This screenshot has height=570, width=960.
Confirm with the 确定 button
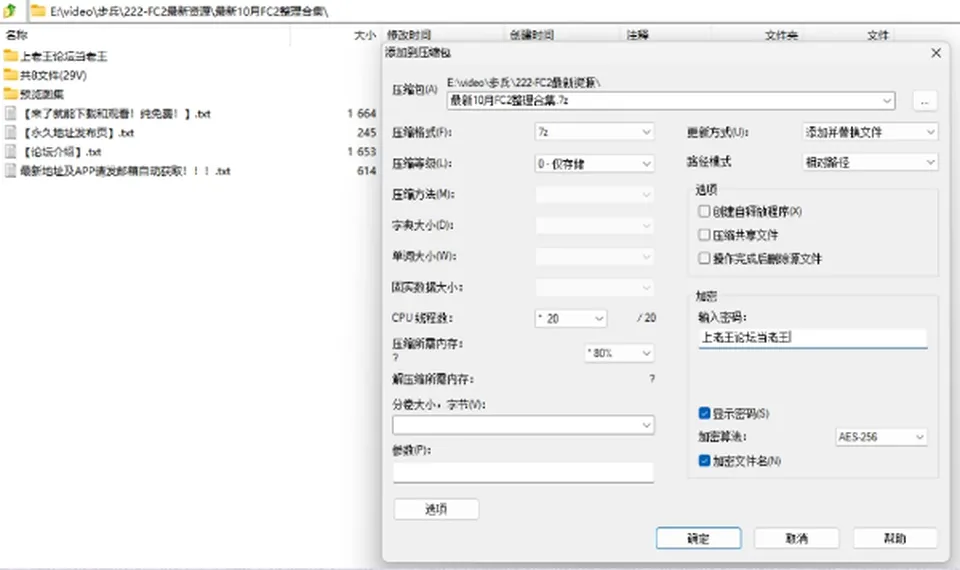pyautogui.click(x=699, y=538)
